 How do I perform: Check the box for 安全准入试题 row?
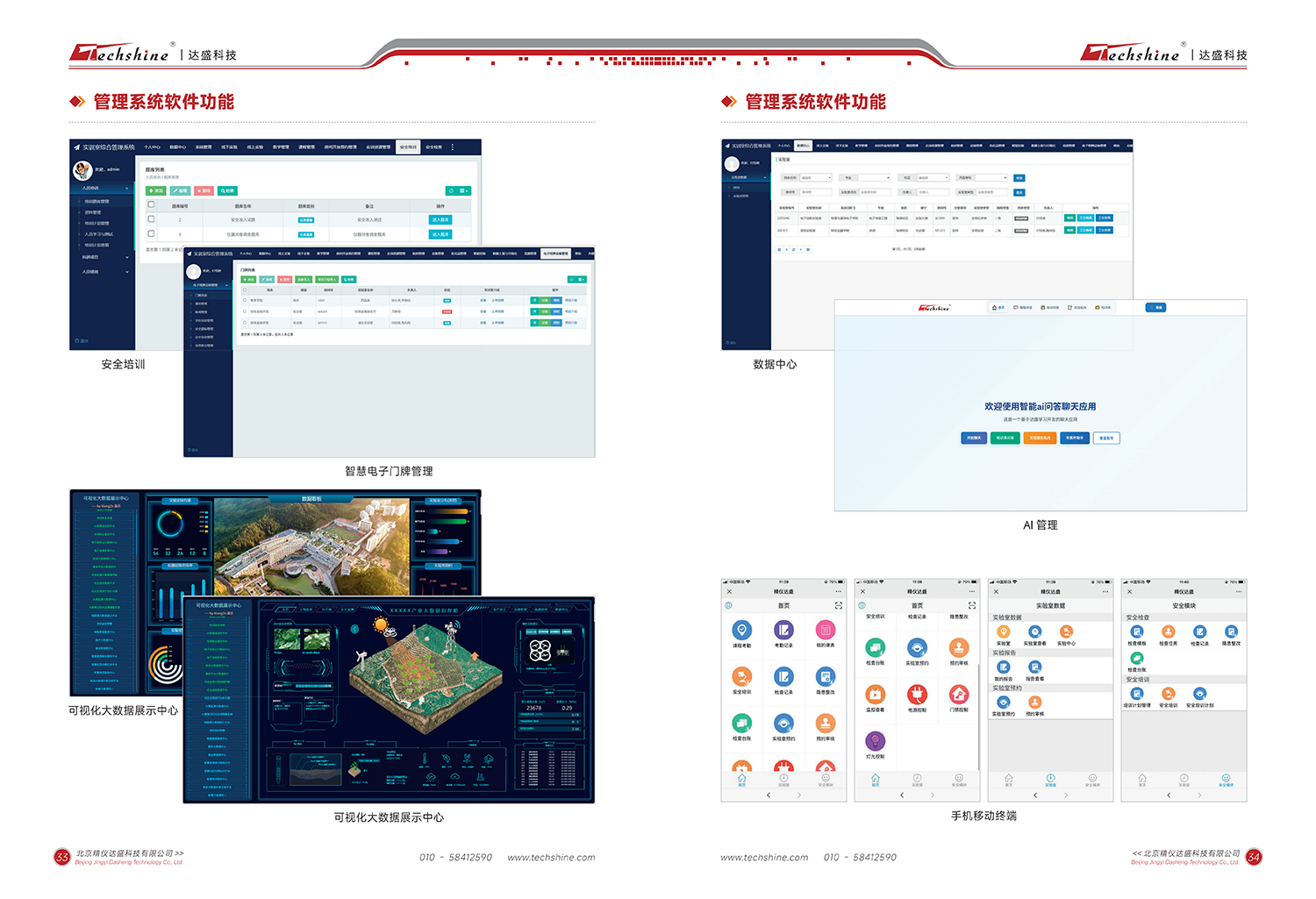[151, 219]
